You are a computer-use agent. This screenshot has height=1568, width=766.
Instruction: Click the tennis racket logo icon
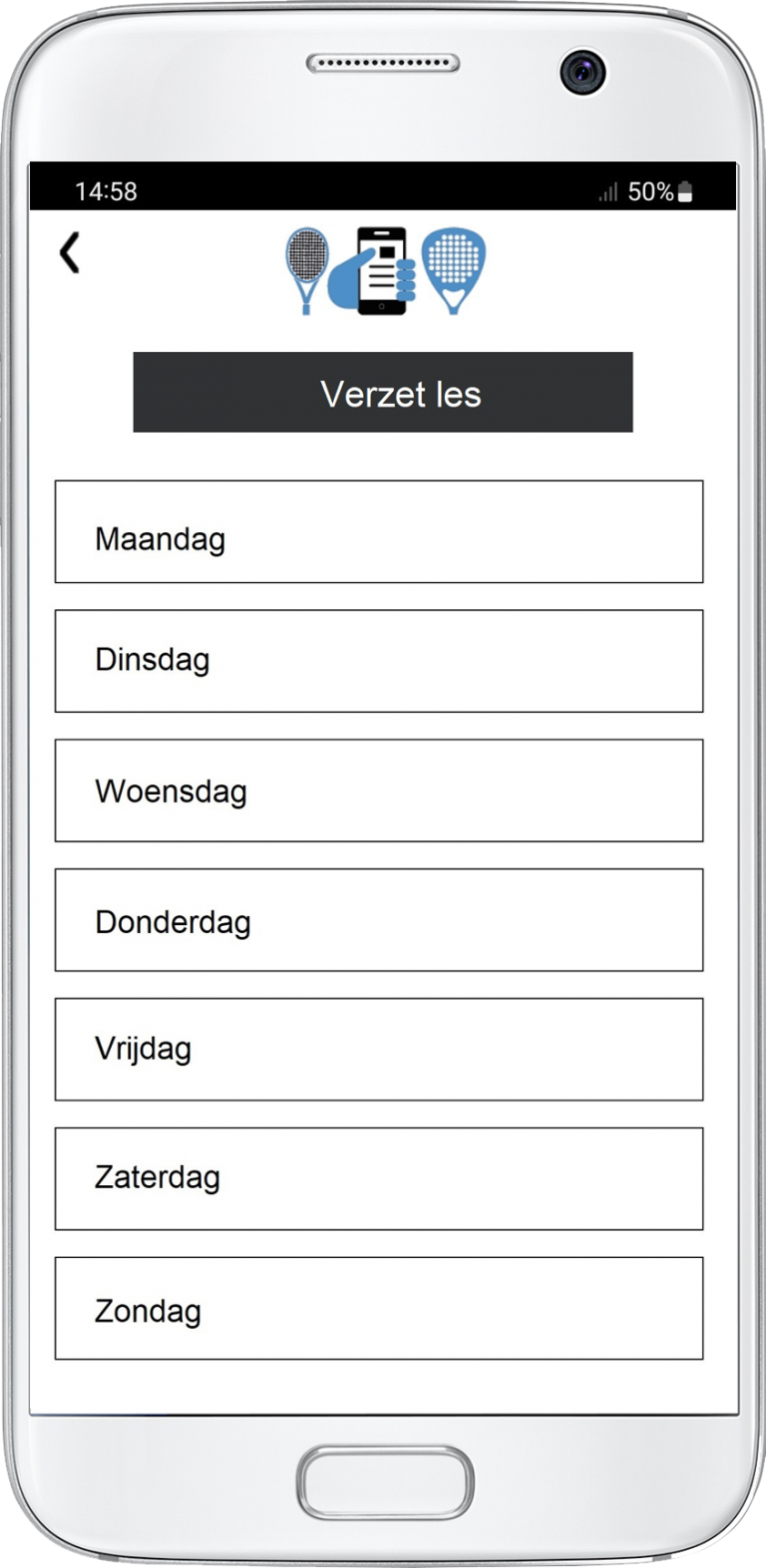point(308,267)
